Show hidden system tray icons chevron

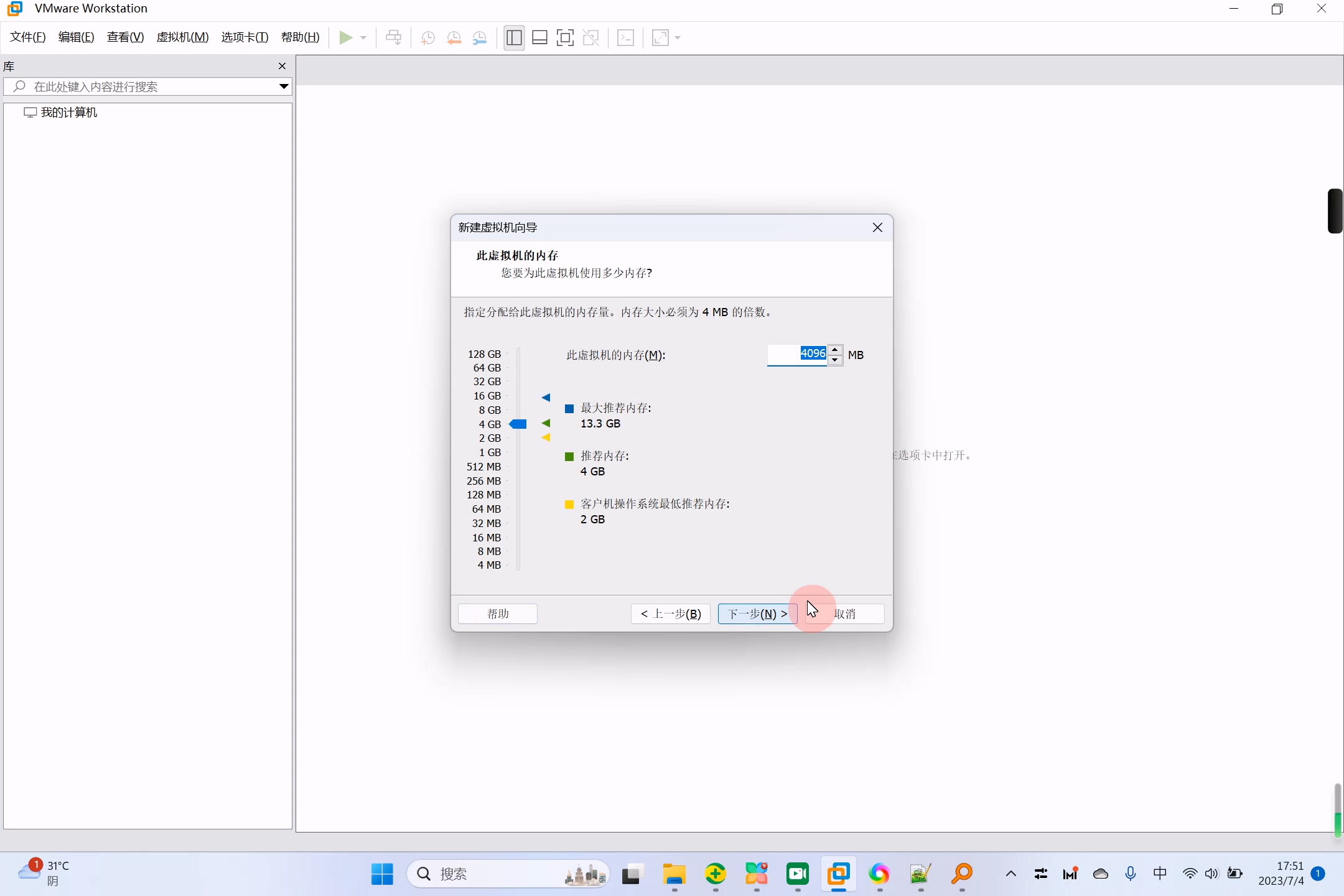click(1010, 874)
